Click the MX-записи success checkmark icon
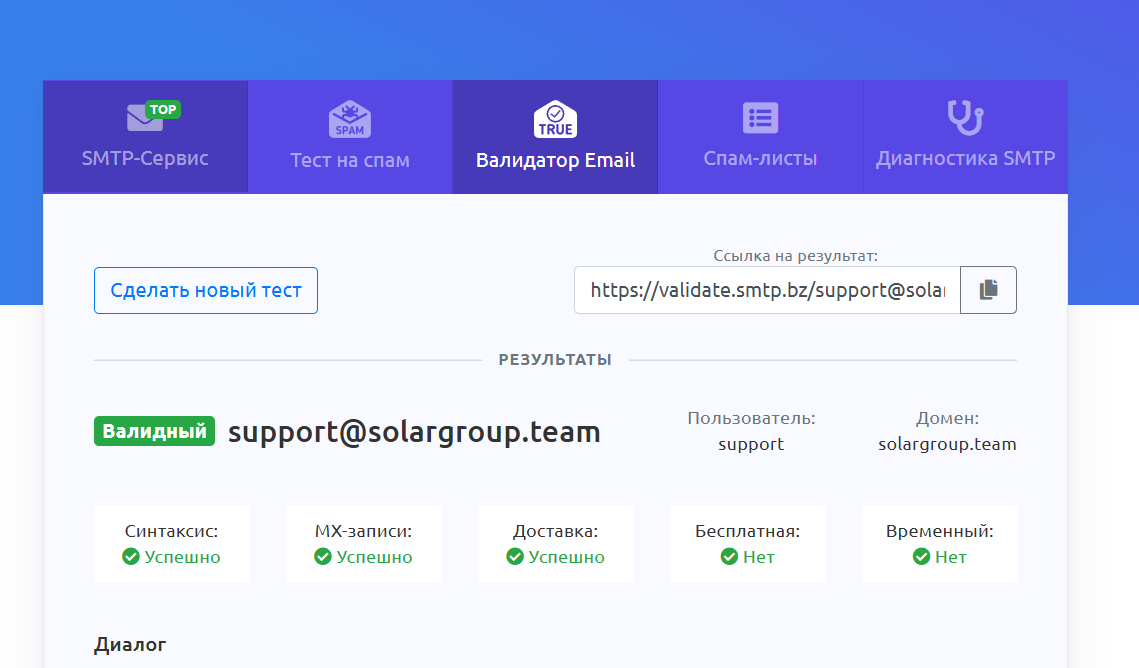 tap(323, 557)
